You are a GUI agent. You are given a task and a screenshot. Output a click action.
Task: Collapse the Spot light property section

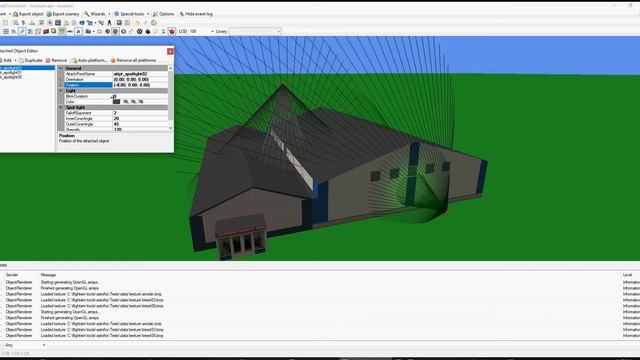61,107
